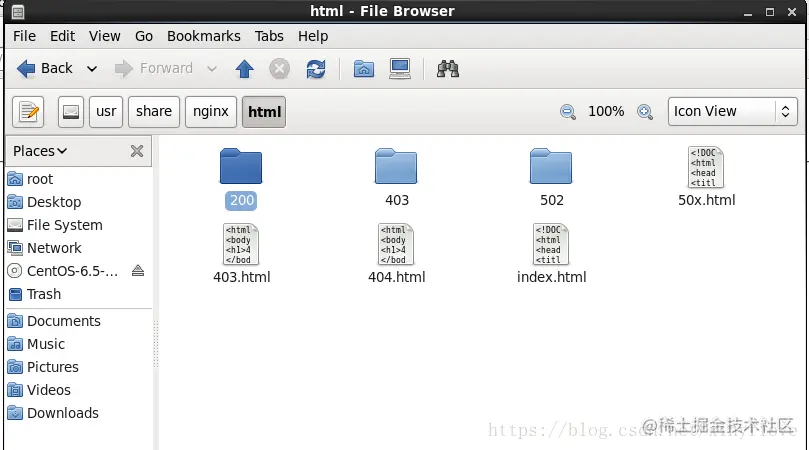Reload the current folder

[x=316, y=69]
